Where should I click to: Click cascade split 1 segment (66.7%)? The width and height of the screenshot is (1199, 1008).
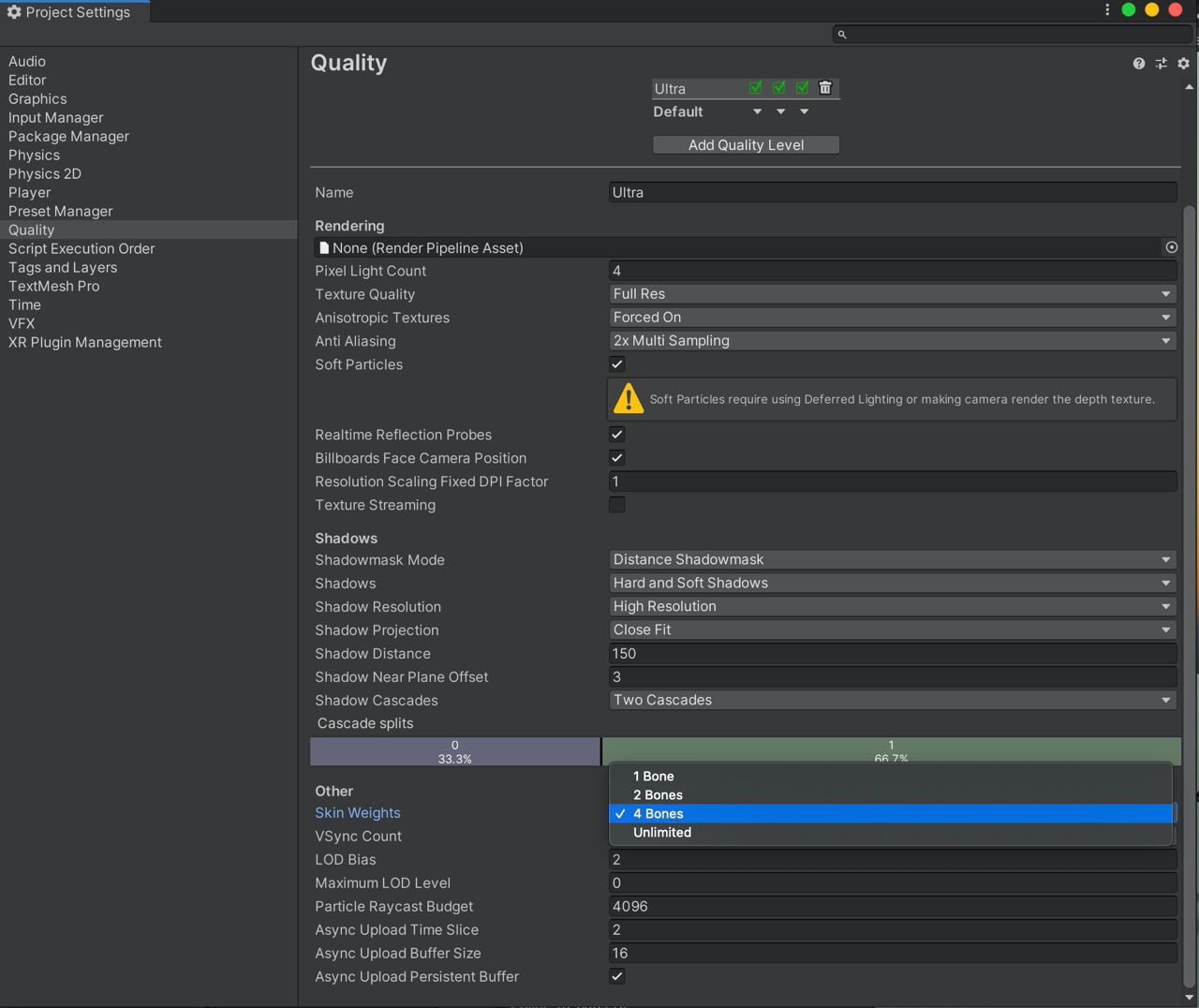coord(891,750)
